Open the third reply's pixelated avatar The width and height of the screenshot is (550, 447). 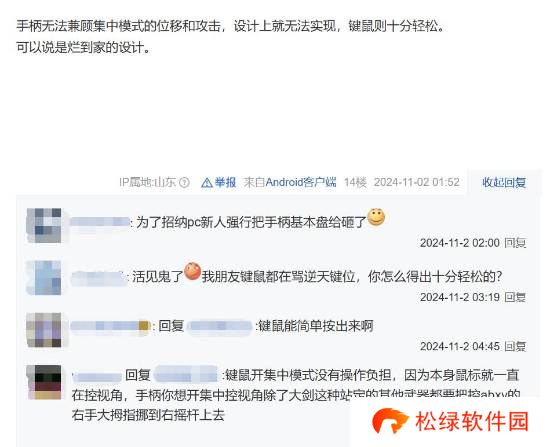point(44,330)
